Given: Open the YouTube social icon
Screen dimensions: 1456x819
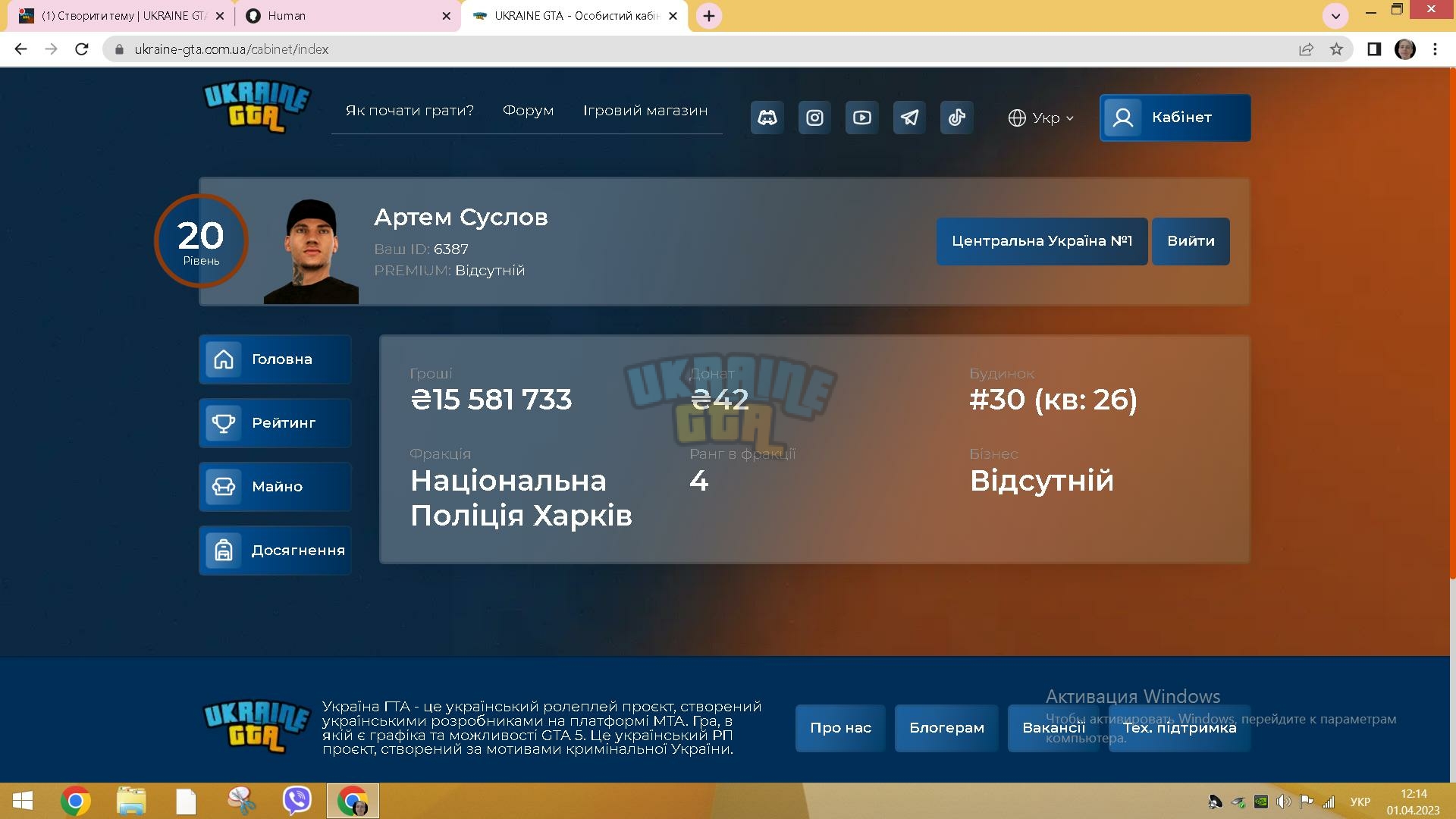Looking at the screenshot, I should click(x=862, y=118).
